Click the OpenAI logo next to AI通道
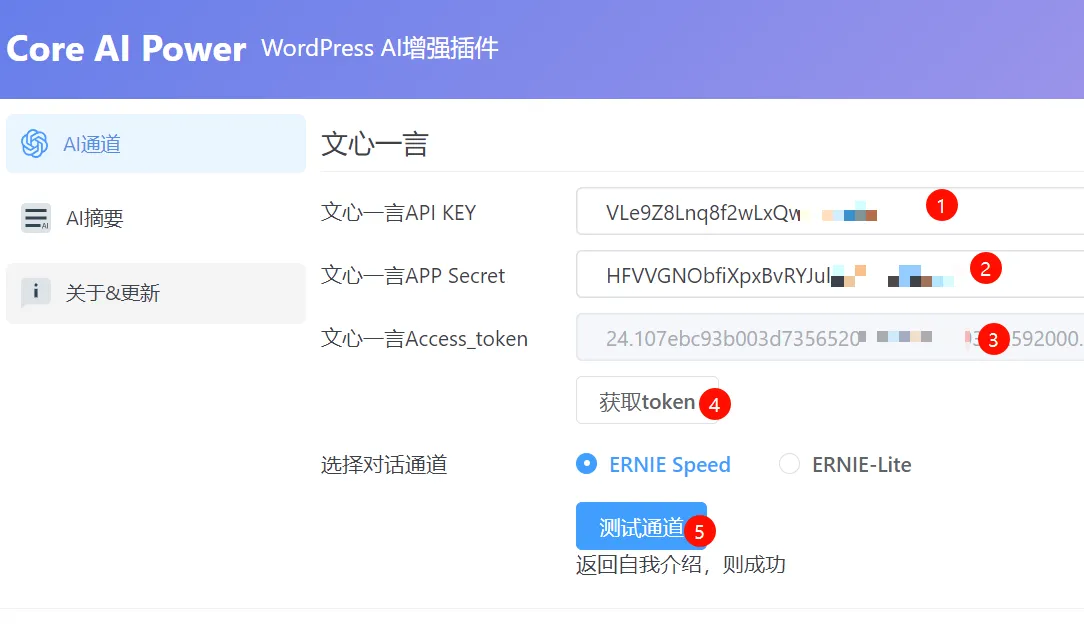Screen dimensions: 1084x633 tap(36, 144)
